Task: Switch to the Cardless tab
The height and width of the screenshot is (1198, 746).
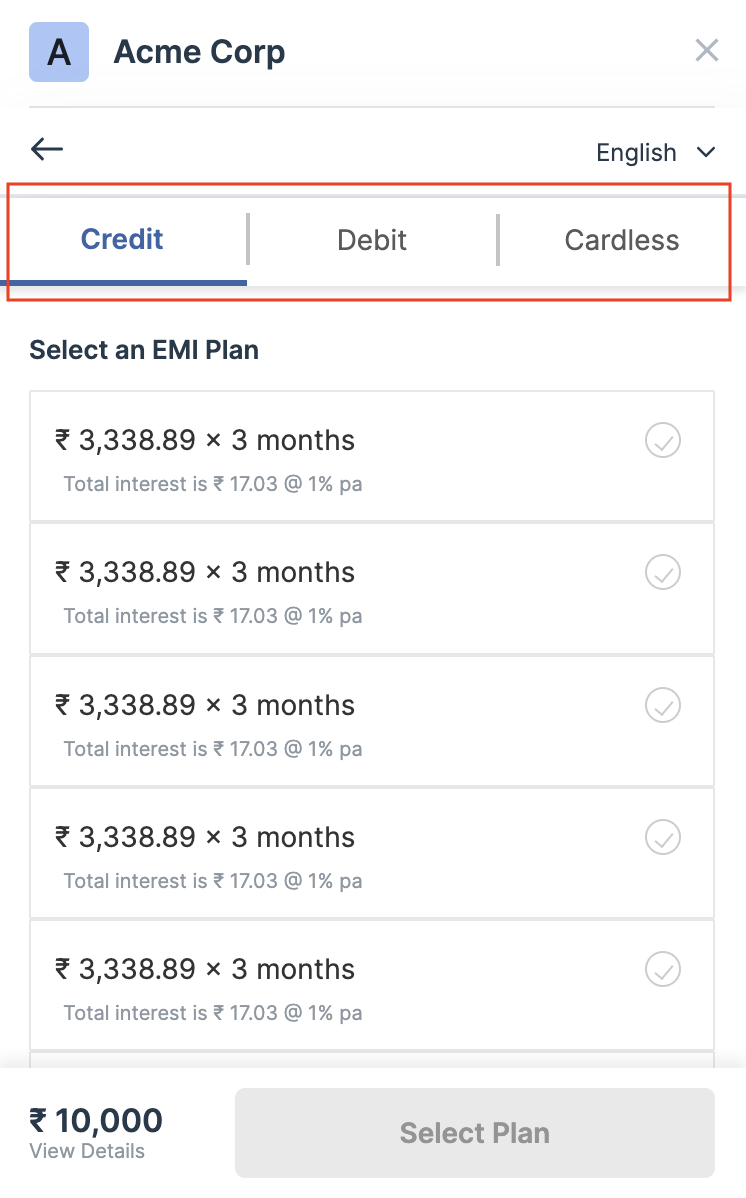Action: [622, 240]
